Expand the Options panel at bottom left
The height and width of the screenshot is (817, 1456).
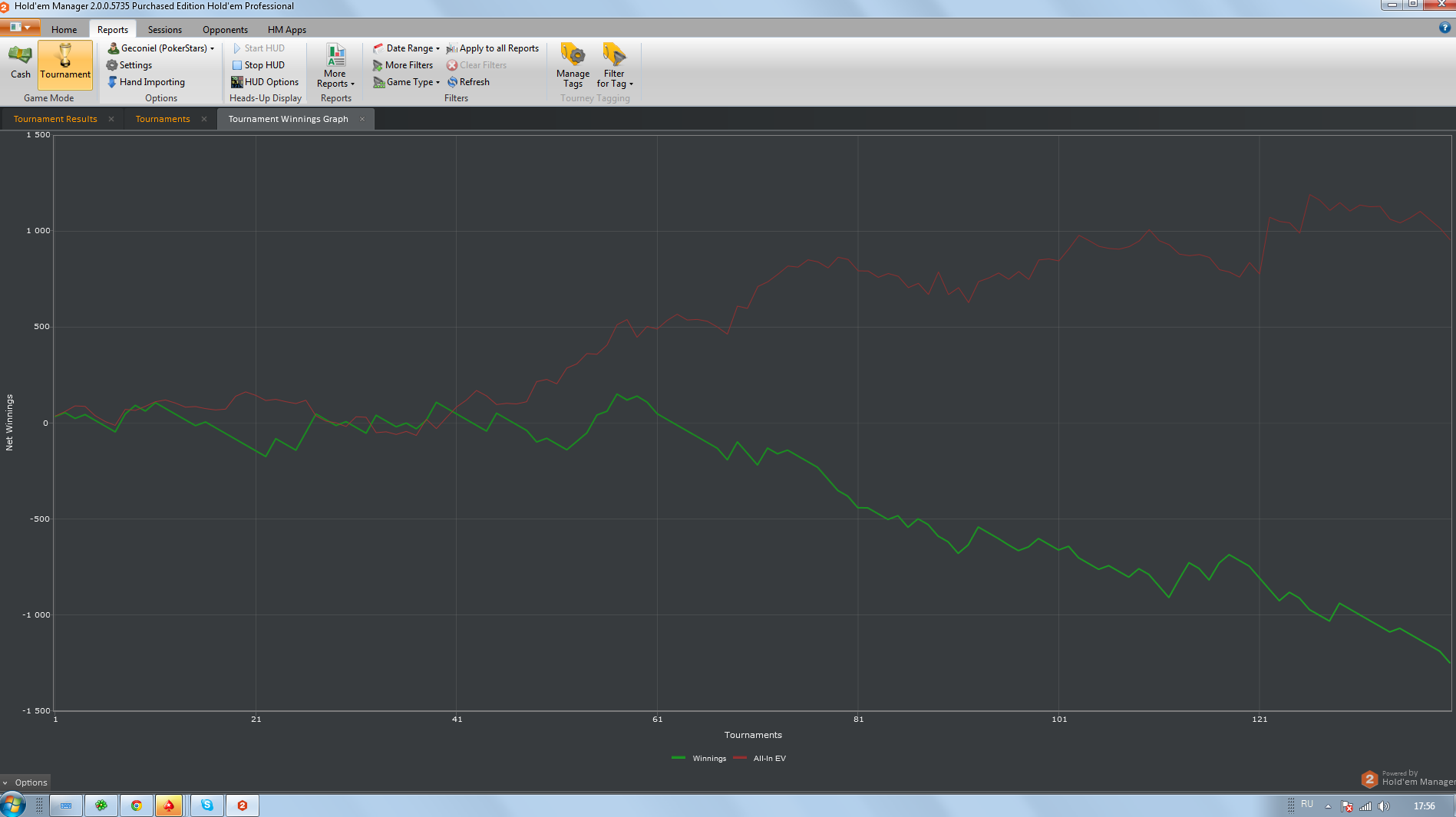click(25, 782)
